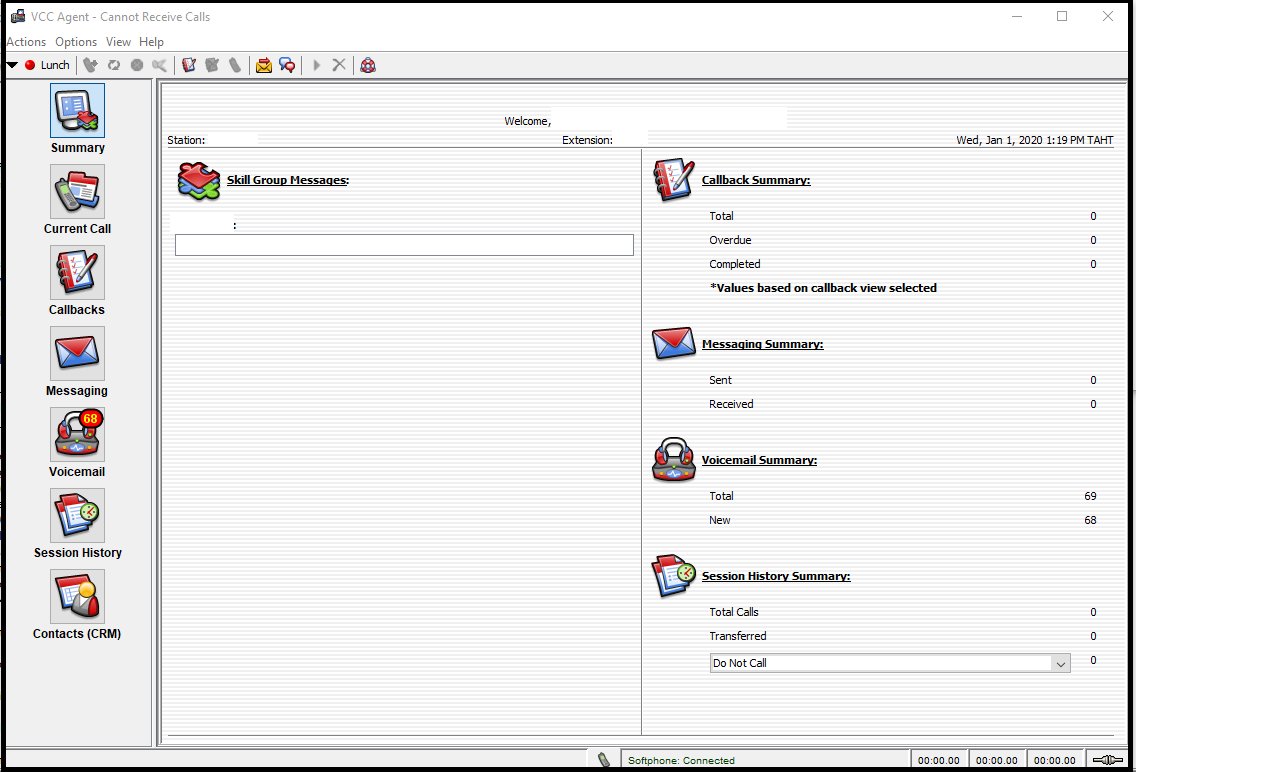Image resolution: width=1272 pixels, height=772 pixels.
Task: Click the play arrow toolbar icon
Action: click(316, 65)
